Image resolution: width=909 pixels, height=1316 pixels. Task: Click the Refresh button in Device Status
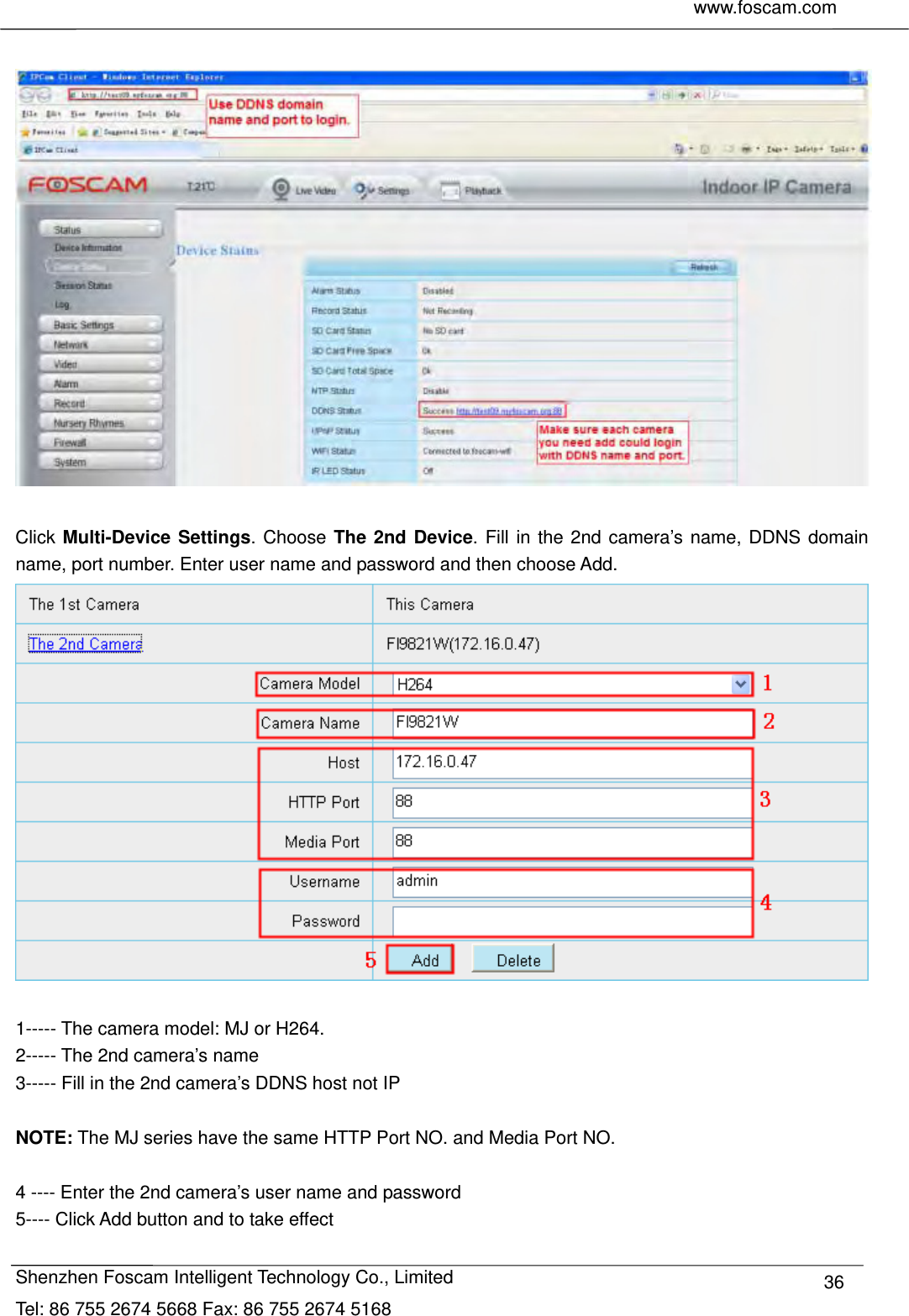[704, 266]
